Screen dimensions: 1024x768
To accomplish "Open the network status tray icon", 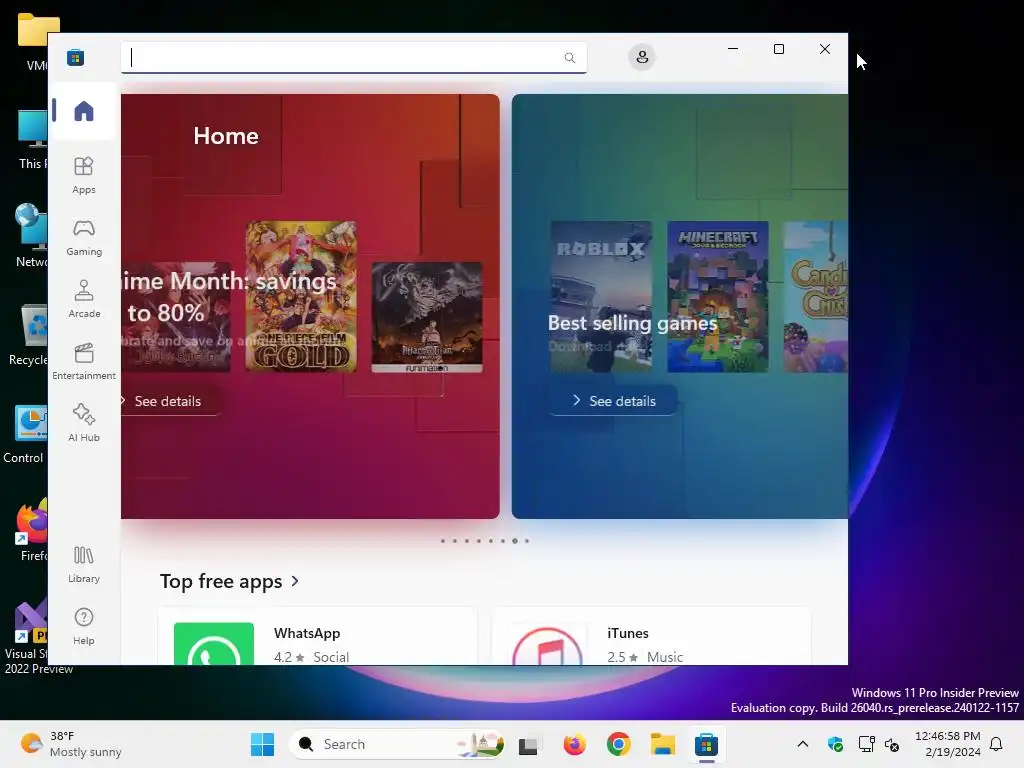I will tap(867, 744).
